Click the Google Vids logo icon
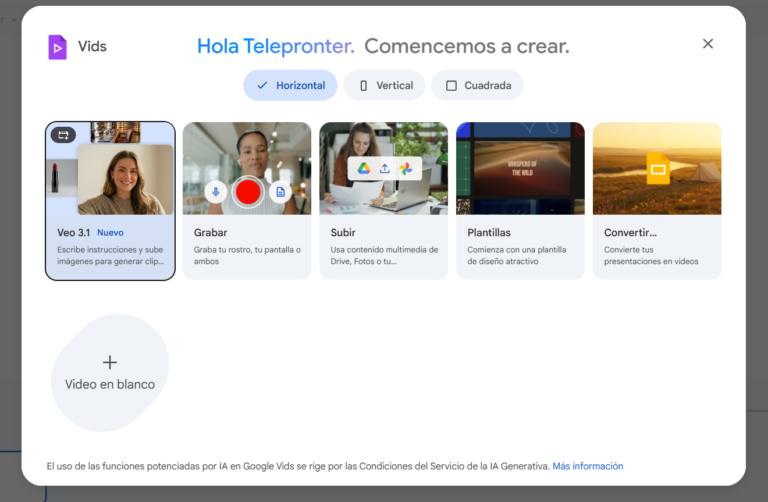 pos(57,47)
